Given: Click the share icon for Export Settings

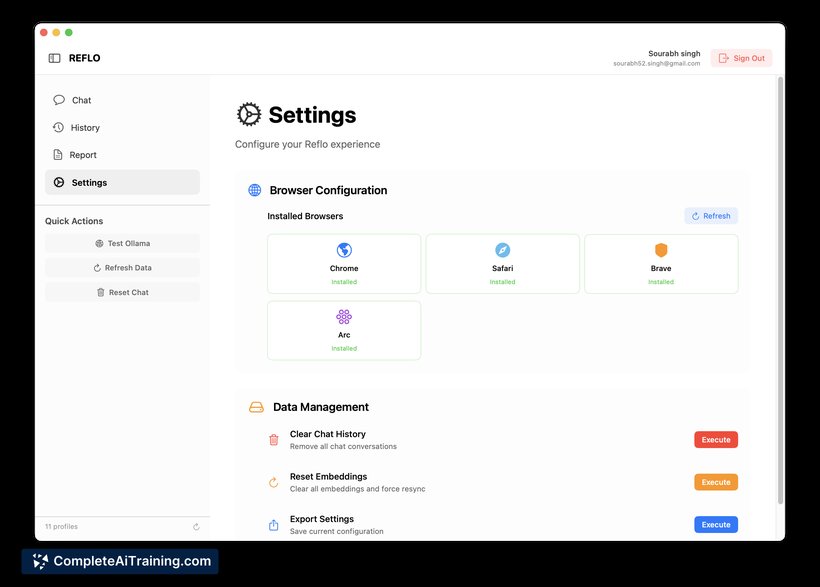Looking at the screenshot, I should 274,525.
